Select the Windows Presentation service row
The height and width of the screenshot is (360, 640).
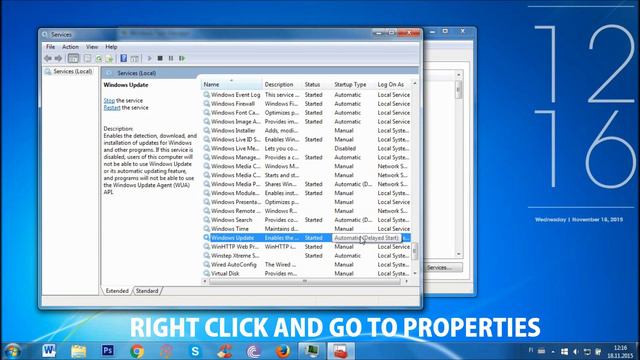(x=306, y=202)
